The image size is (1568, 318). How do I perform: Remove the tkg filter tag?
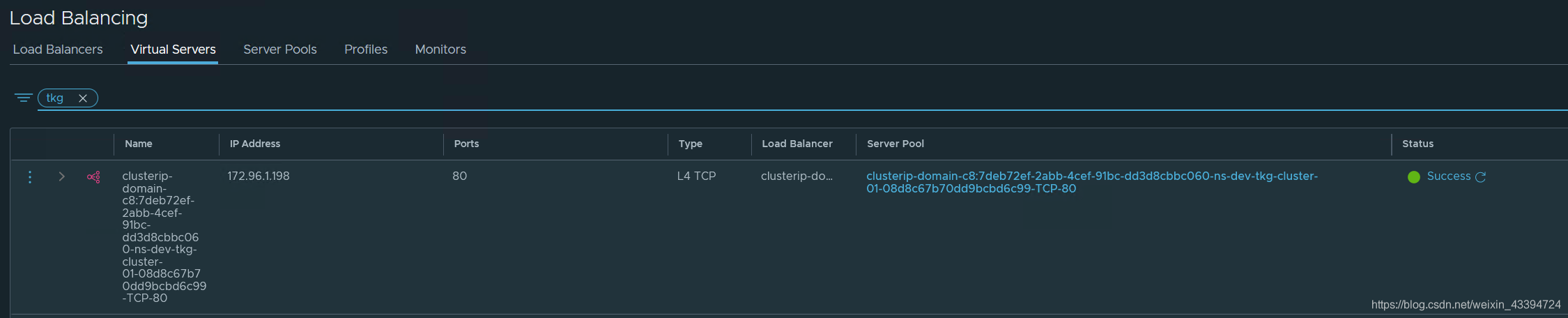click(83, 98)
